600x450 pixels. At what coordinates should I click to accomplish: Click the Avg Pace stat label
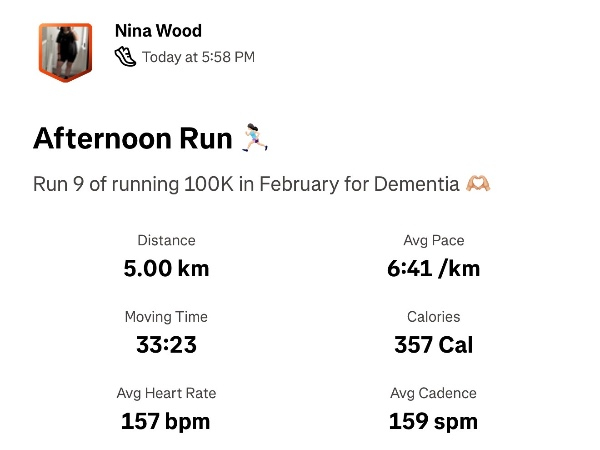coord(433,240)
